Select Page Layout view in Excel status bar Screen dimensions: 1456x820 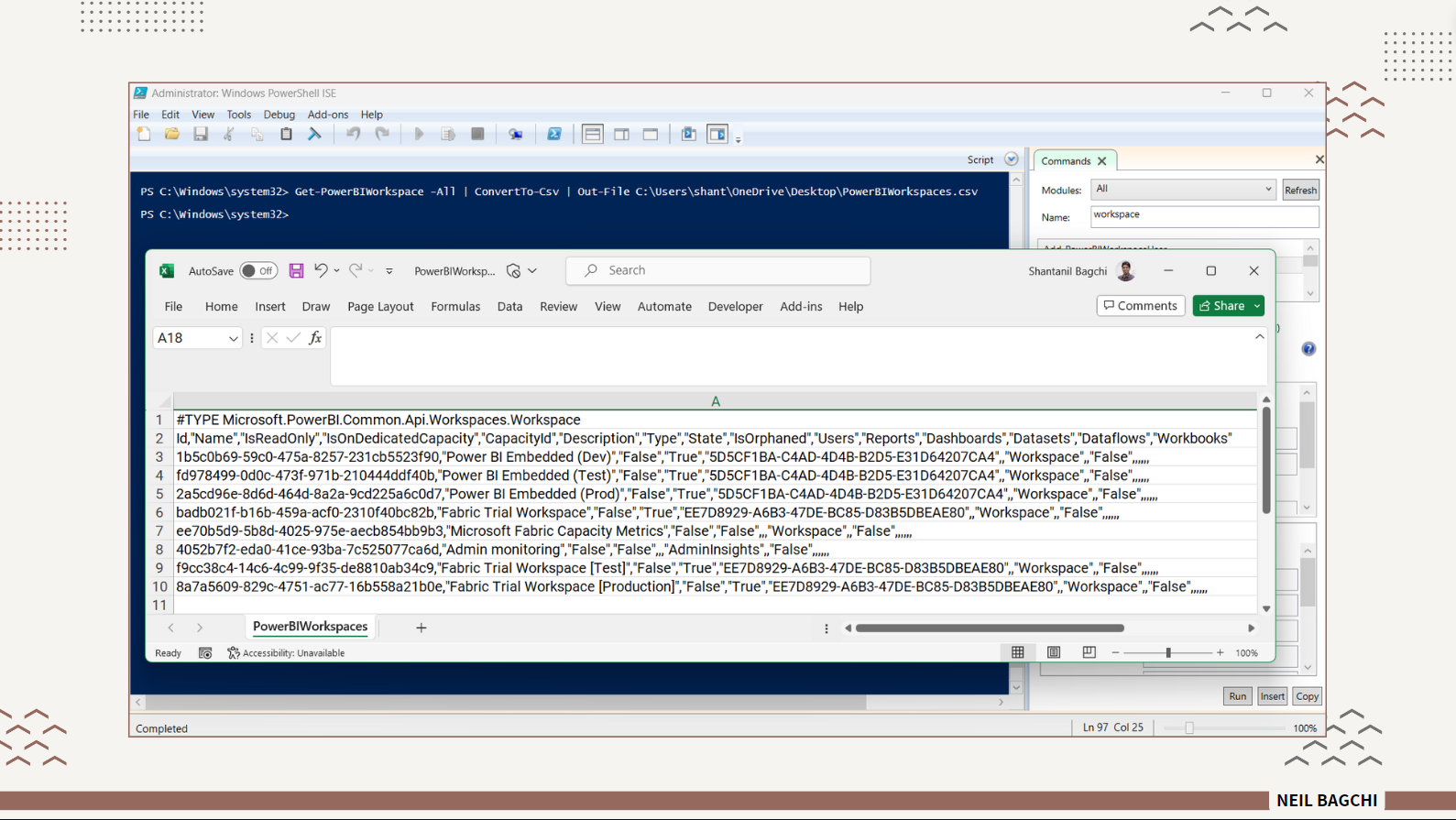coord(1054,652)
